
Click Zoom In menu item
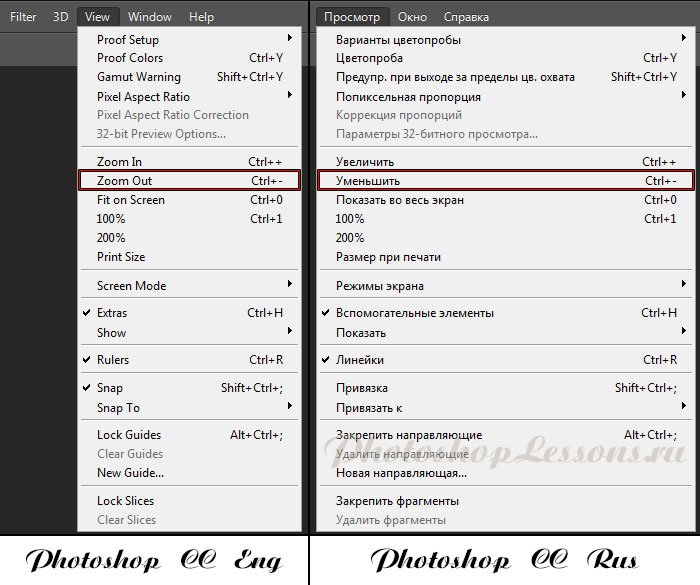pyautogui.click(x=189, y=161)
